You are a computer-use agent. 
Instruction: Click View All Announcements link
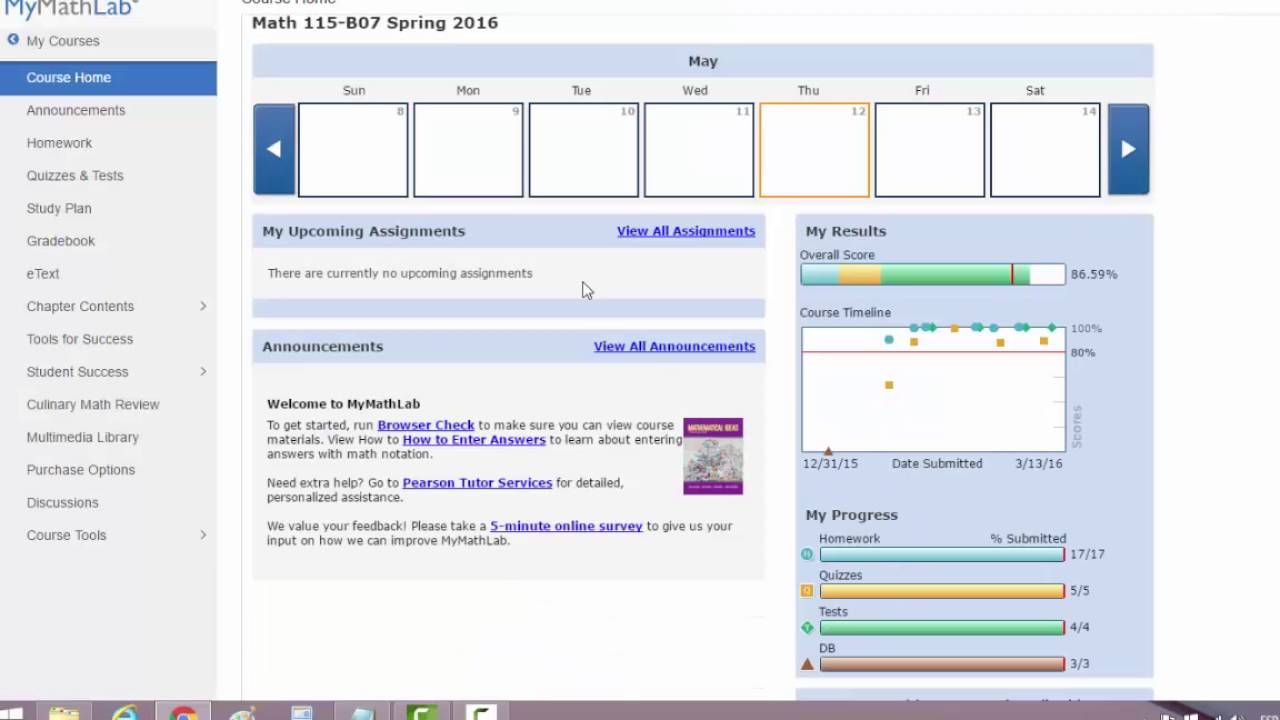tap(675, 346)
